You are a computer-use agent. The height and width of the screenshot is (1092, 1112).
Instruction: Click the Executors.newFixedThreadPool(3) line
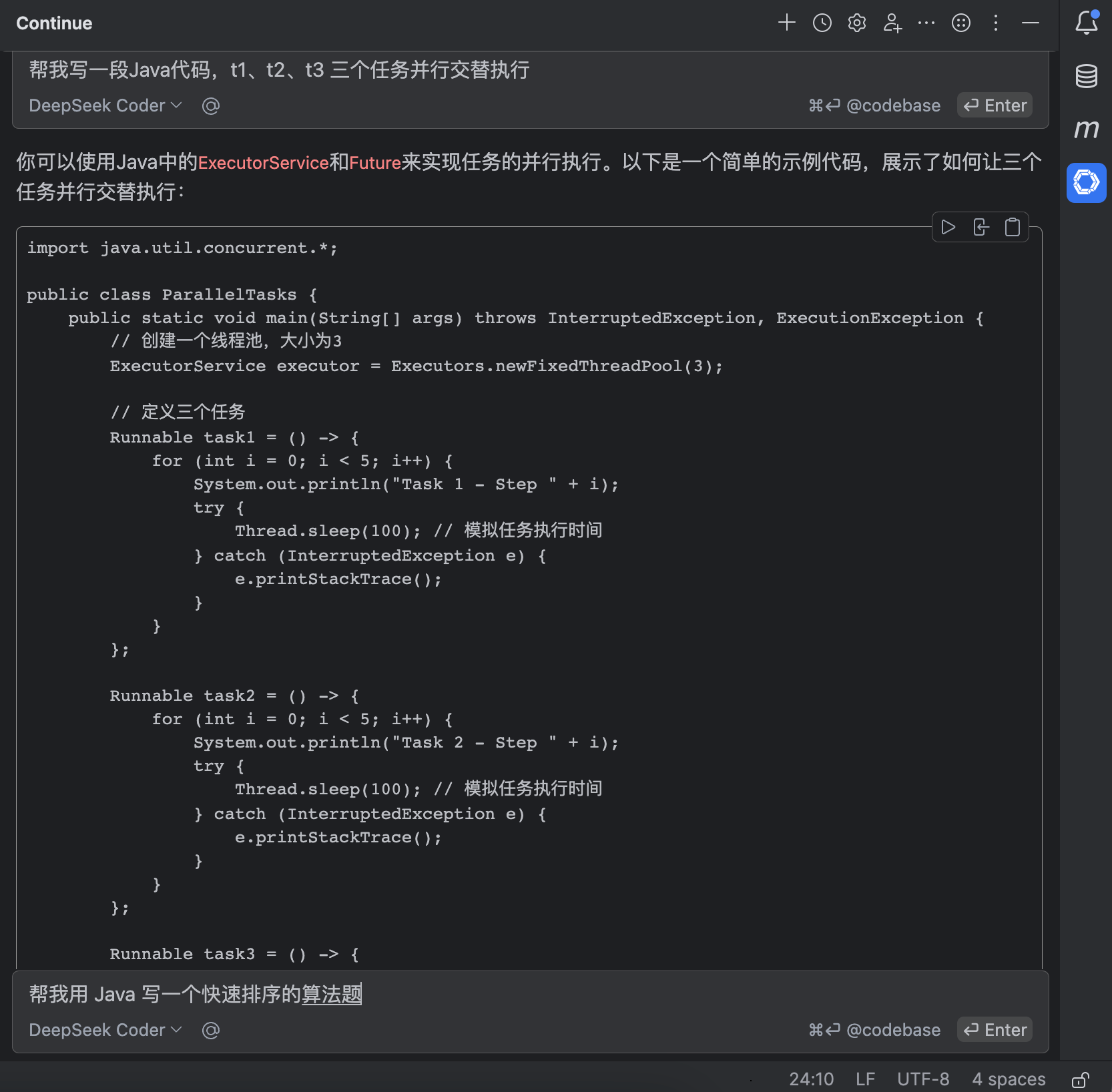[x=416, y=366]
